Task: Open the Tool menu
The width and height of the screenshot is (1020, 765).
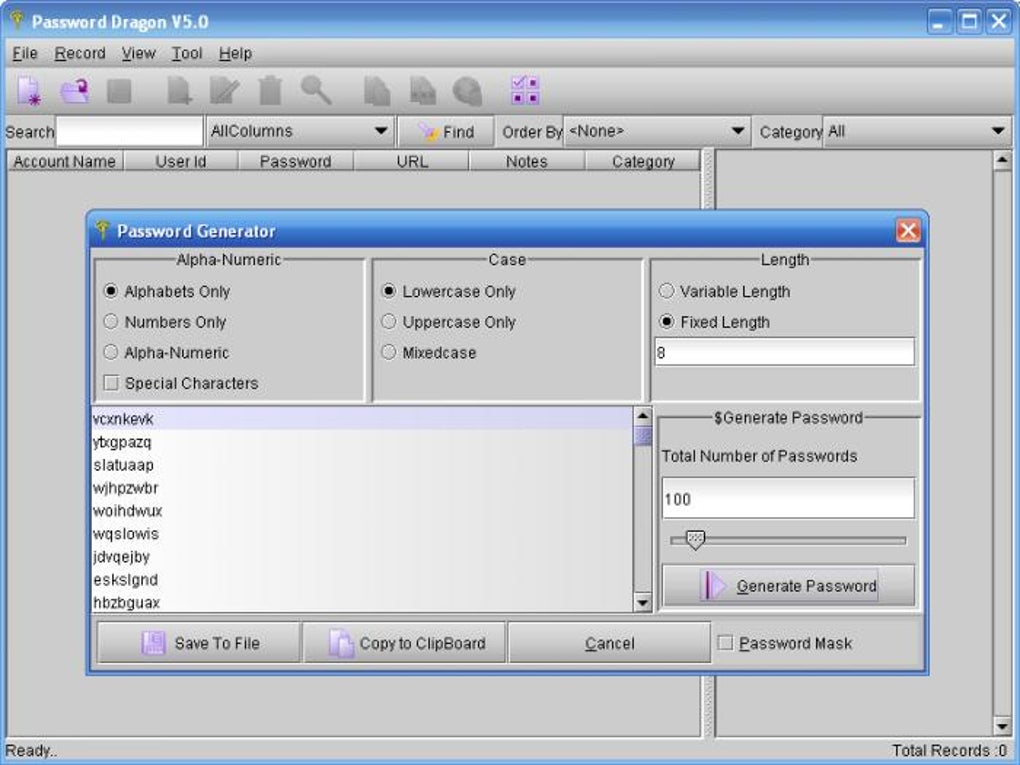Action: 187,53
